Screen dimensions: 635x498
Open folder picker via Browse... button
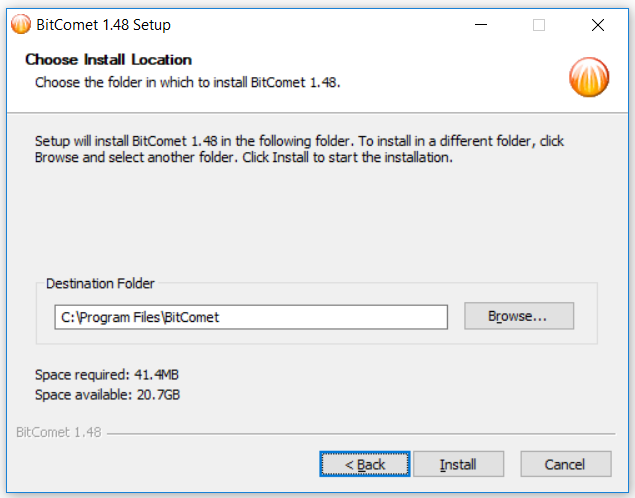pyautogui.click(x=519, y=316)
